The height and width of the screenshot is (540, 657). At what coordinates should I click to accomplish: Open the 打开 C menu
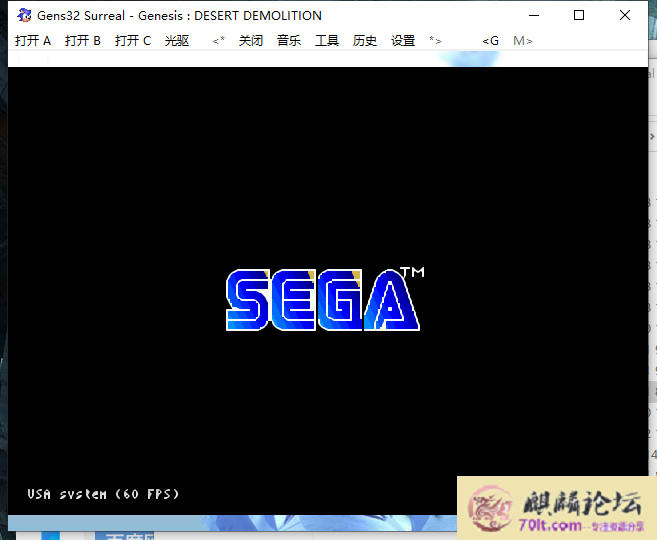[x=133, y=41]
